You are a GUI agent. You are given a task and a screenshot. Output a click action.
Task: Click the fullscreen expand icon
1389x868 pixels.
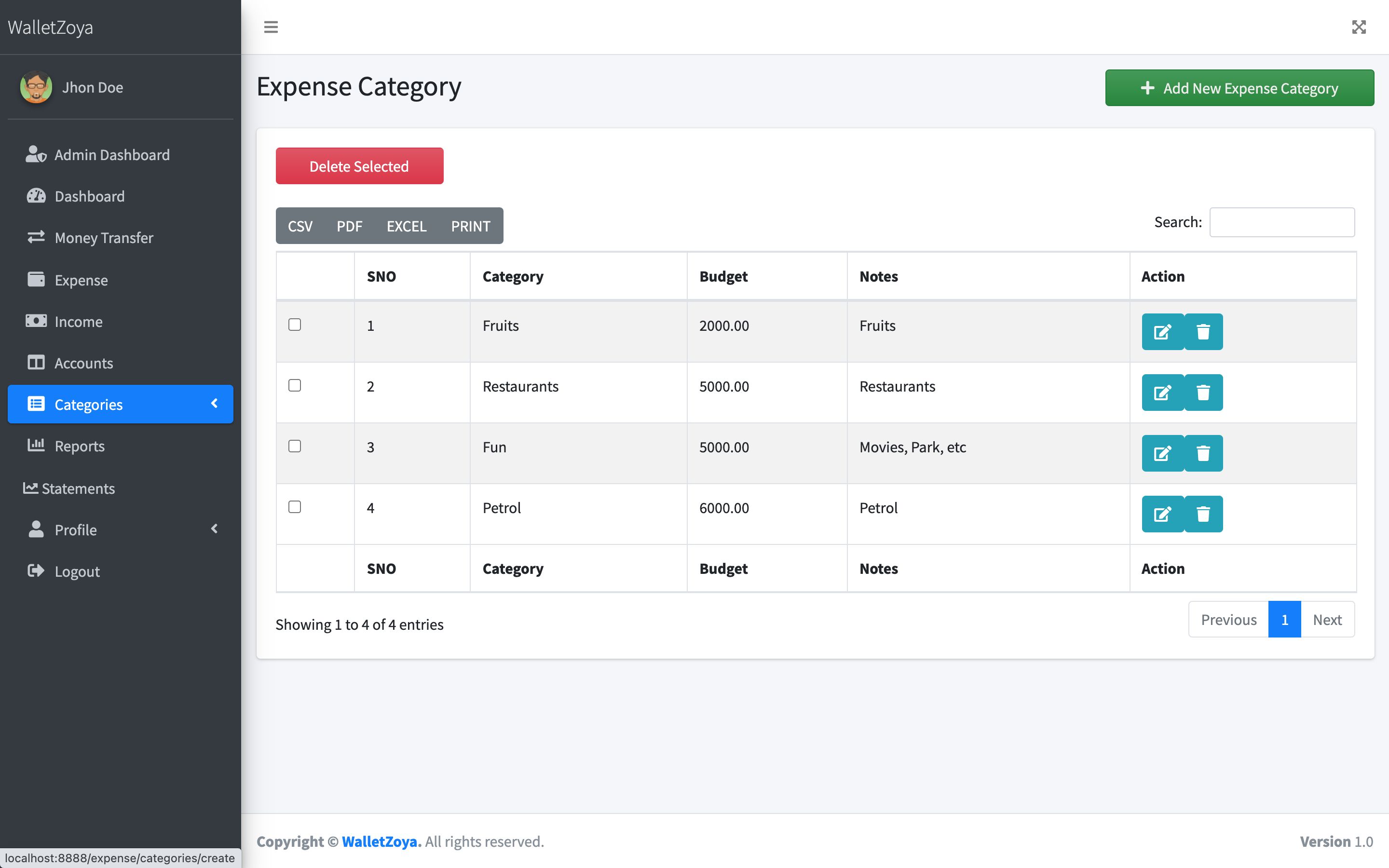coord(1359,27)
